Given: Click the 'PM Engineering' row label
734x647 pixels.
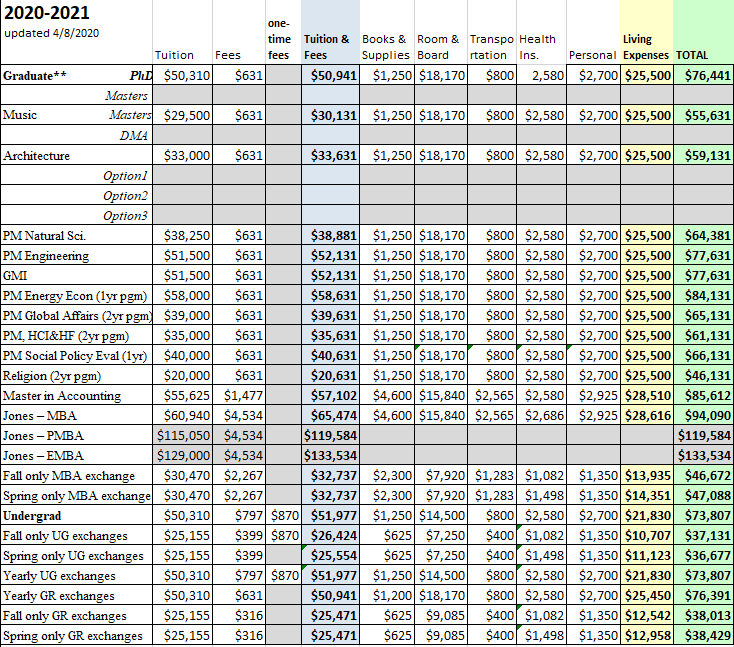Looking at the screenshot, I should 46,256.
